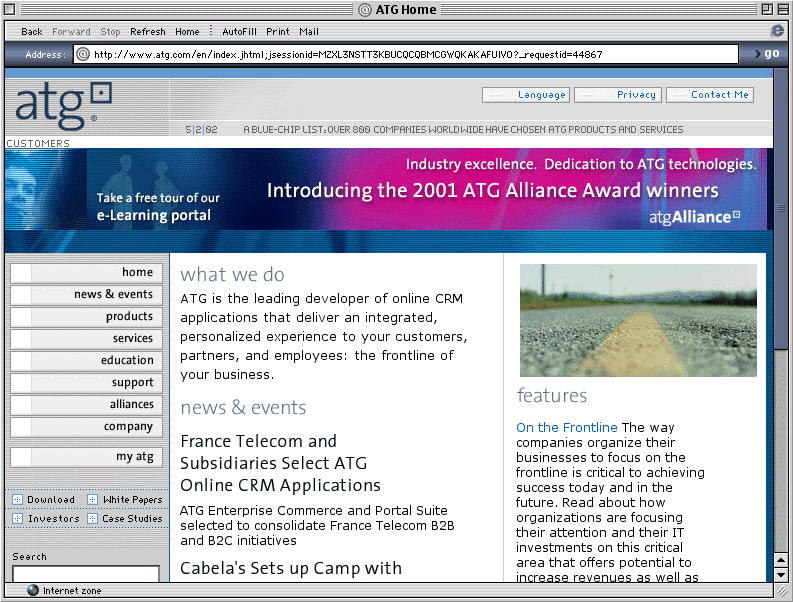Click the Internet zone globe icon
This screenshot has height=602, width=793.
click(33, 590)
